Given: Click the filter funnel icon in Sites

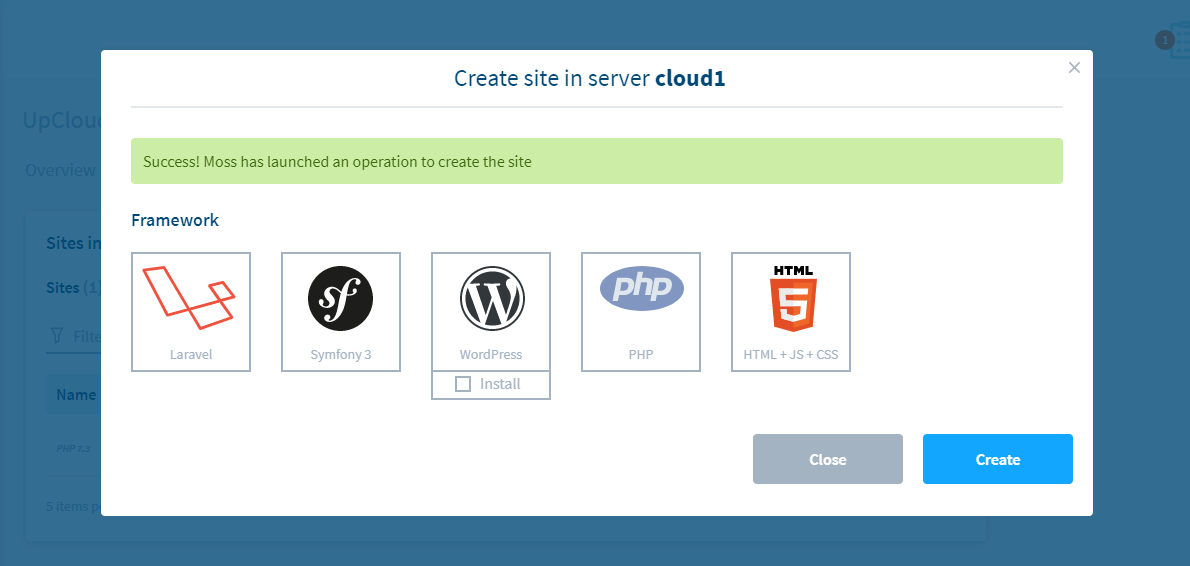Looking at the screenshot, I should pyautogui.click(x=56, y=336).
